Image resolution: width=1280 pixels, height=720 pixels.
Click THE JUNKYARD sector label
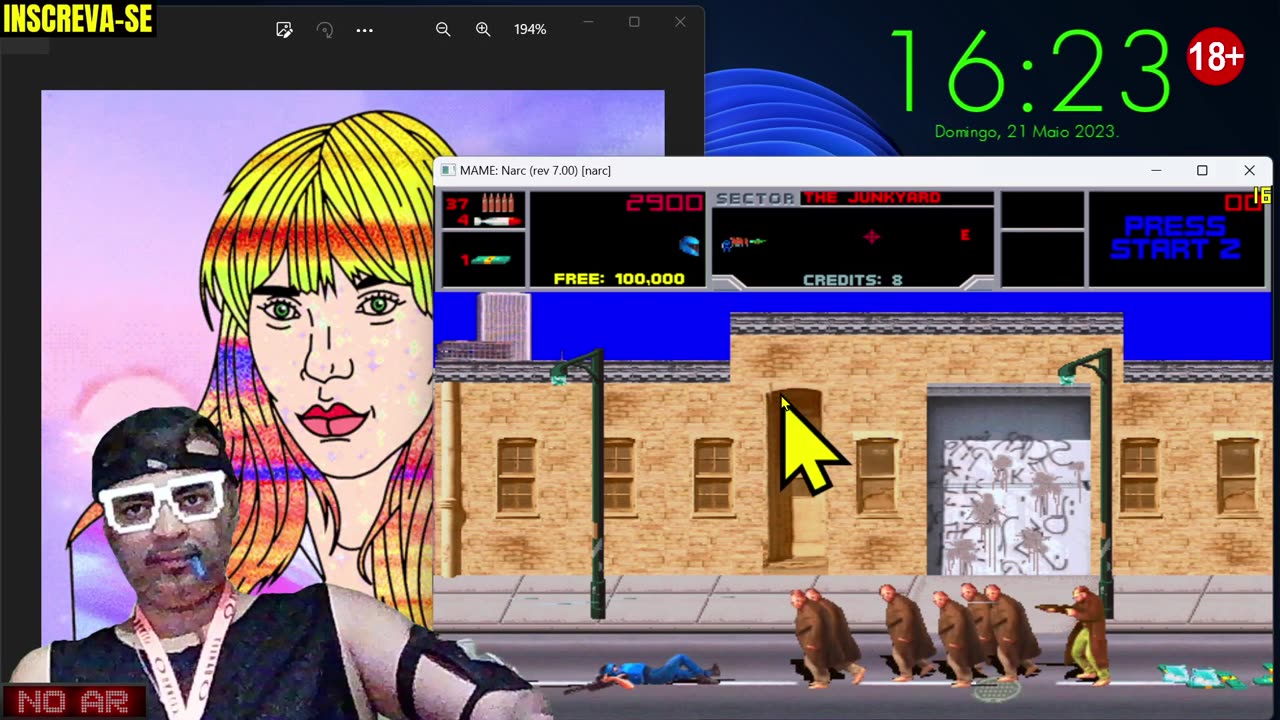pos(872,198)
